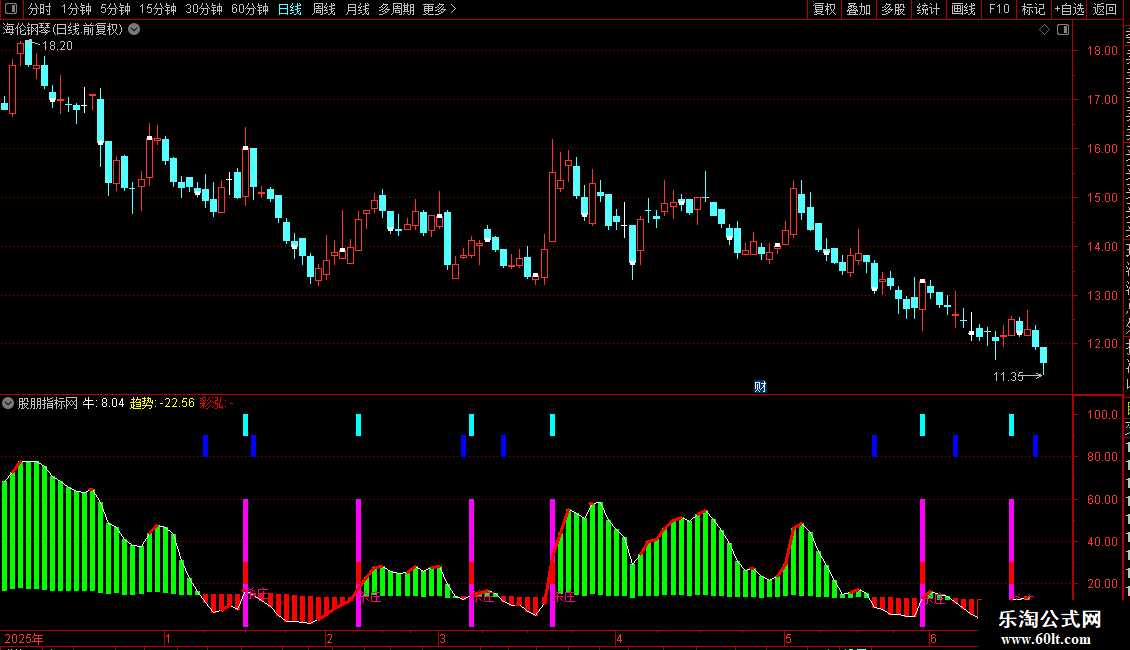Click month 2 marker on timeline
This screenshot has width=1130, height=650.
coord(329,638)
